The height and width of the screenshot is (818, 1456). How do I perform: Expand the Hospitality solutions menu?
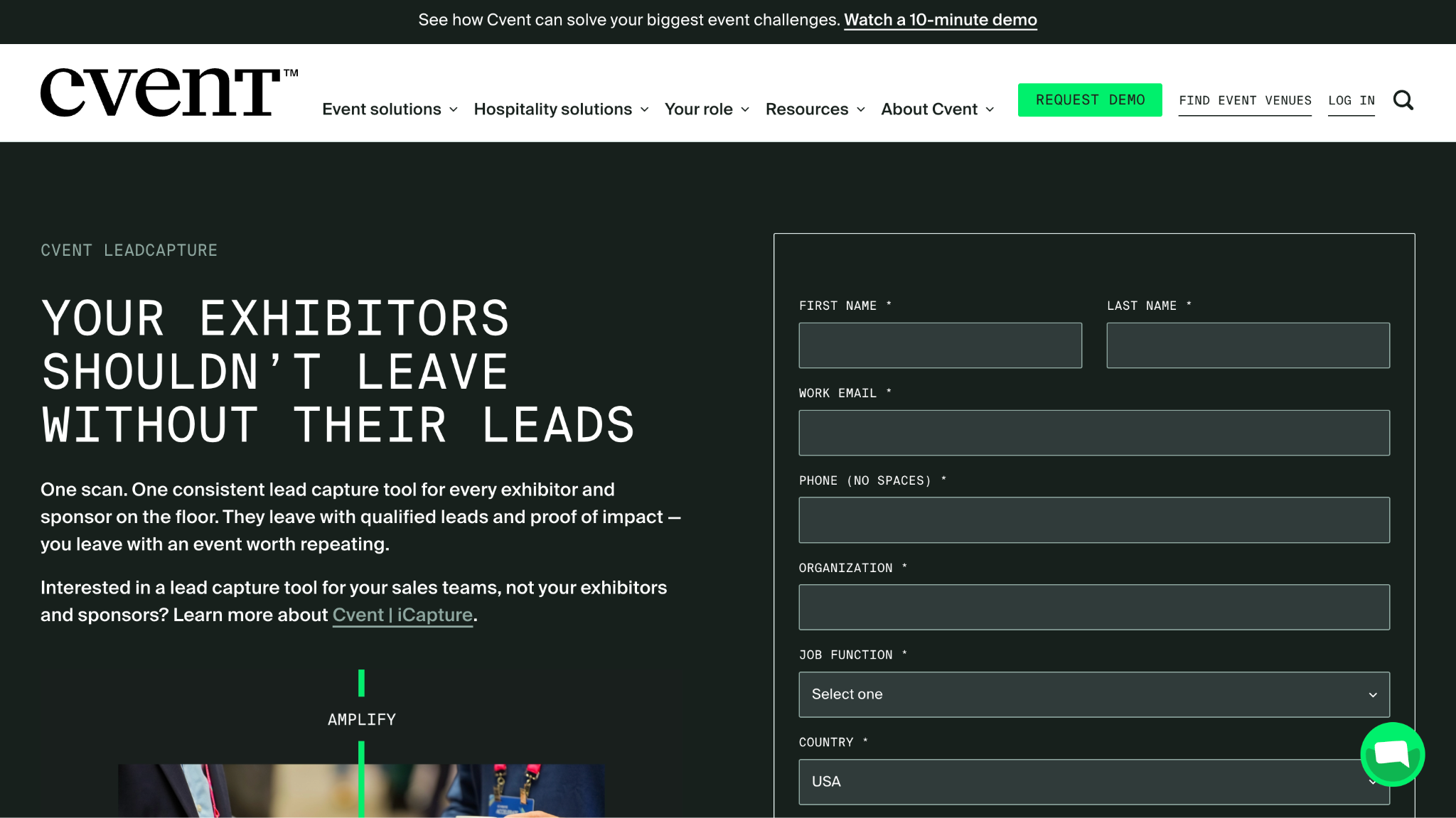(x=561, y=109)
